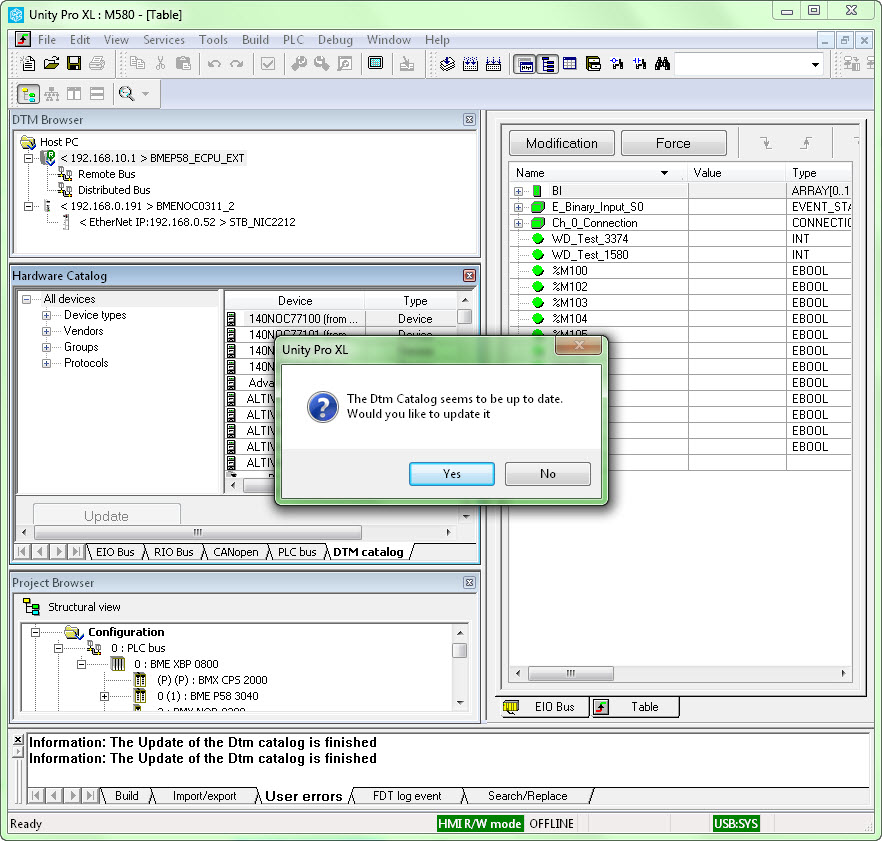Screen dimensions: 882x841
Task: Click the Open project folder icon
Action: [51, 64]
